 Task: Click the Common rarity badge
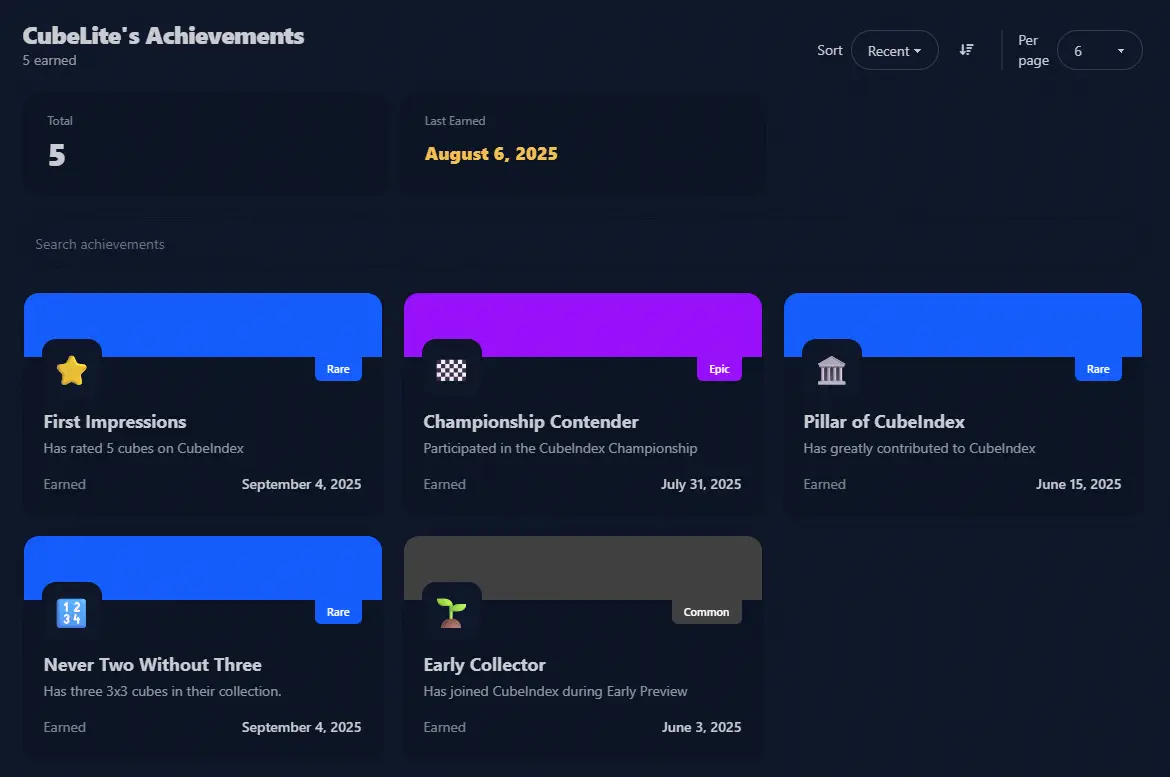click(x=706, y=612)
